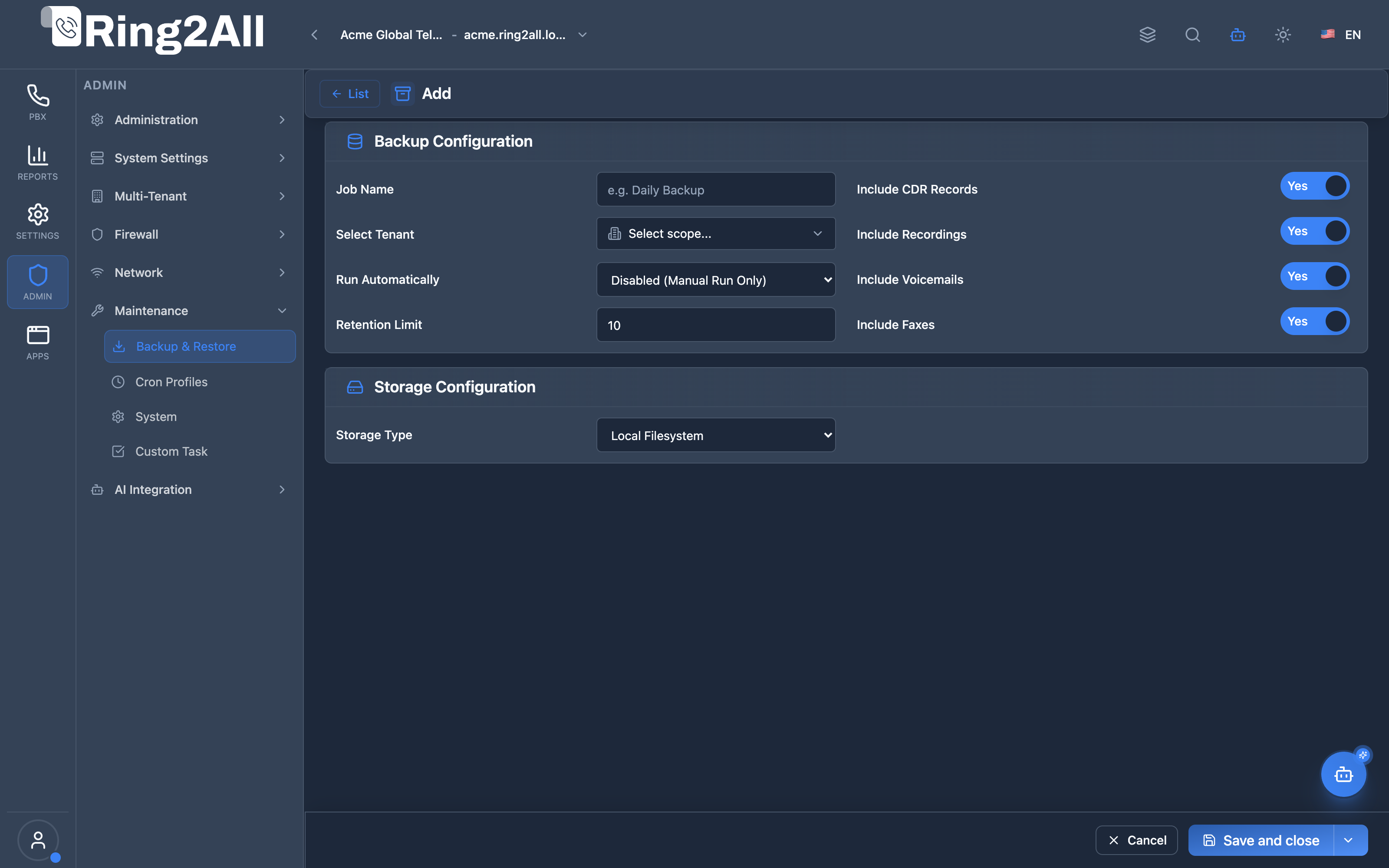1389x868 pixels.
Task: Open the PBX section icon
Action: pyautogui.click(x=38, y=102)
